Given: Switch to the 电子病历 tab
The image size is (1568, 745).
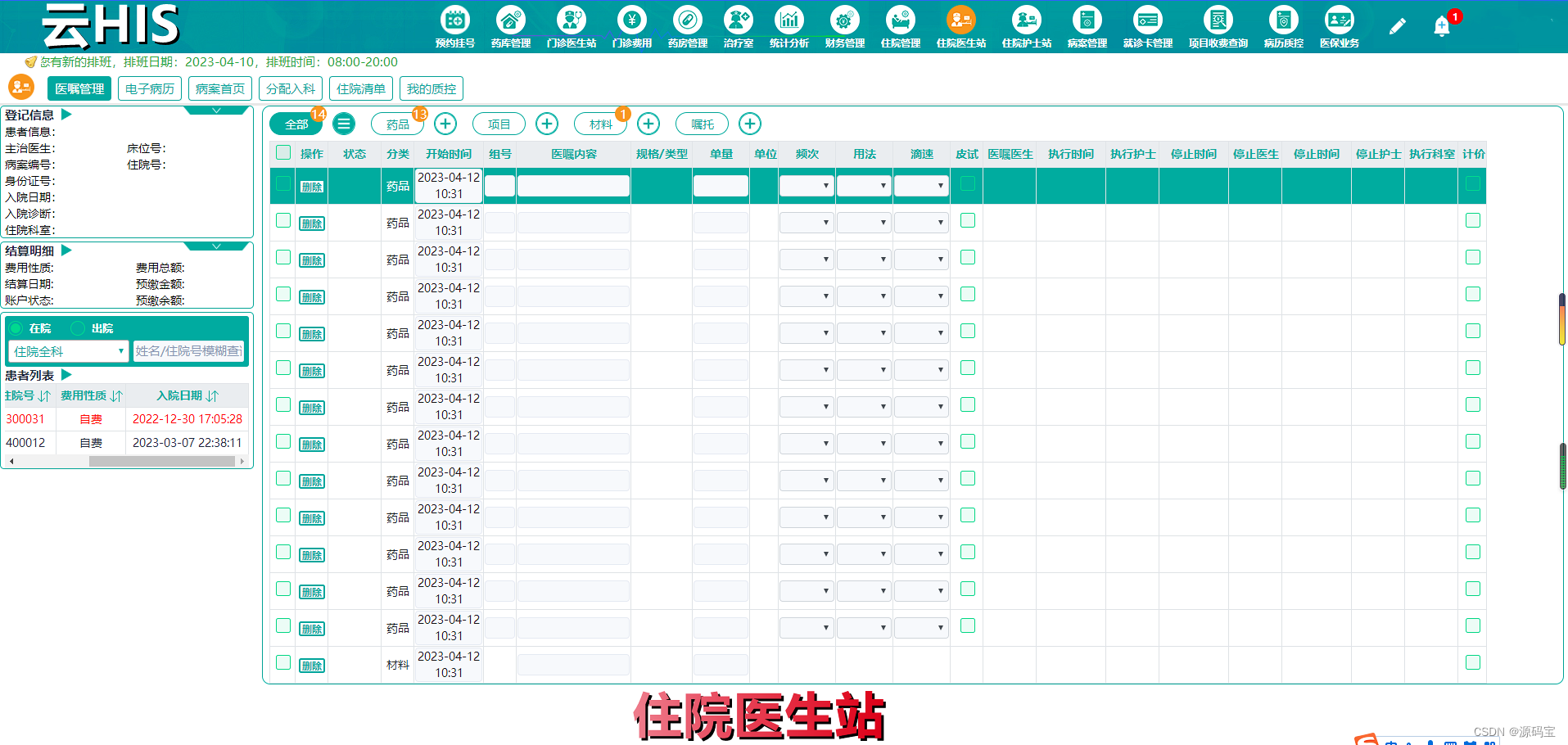Looking at the screenshot, I should pos(149,88).
